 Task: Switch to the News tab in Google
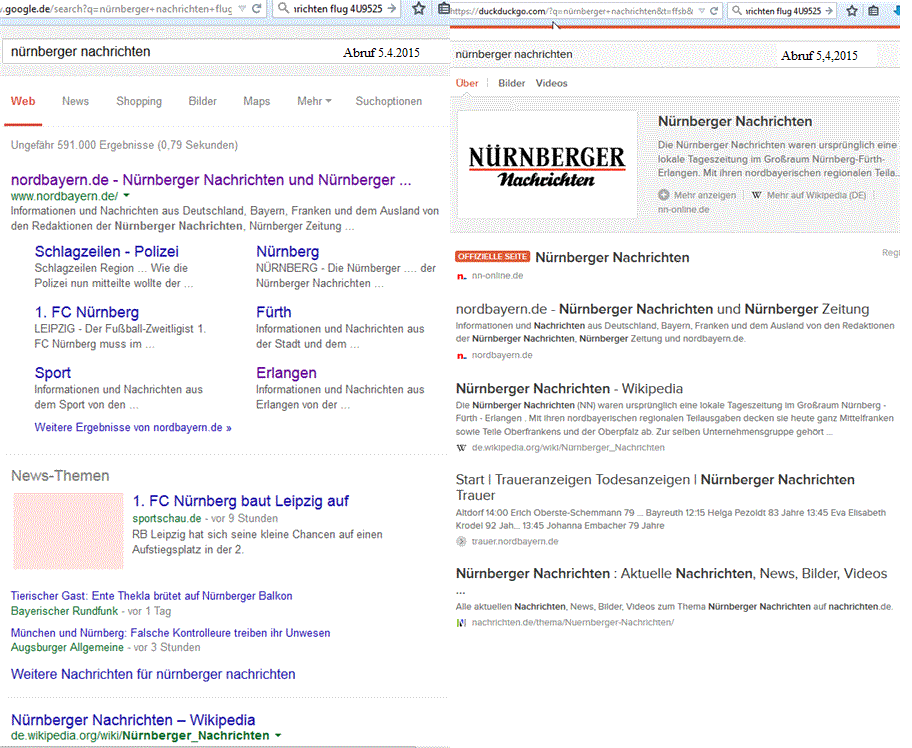(76, 101)
